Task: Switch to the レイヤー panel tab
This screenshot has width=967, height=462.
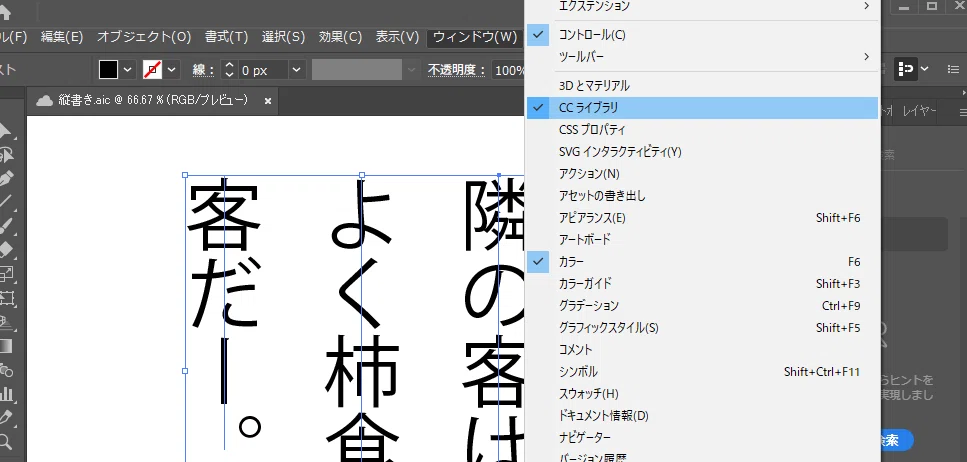Action: click(x=920, y=111)
